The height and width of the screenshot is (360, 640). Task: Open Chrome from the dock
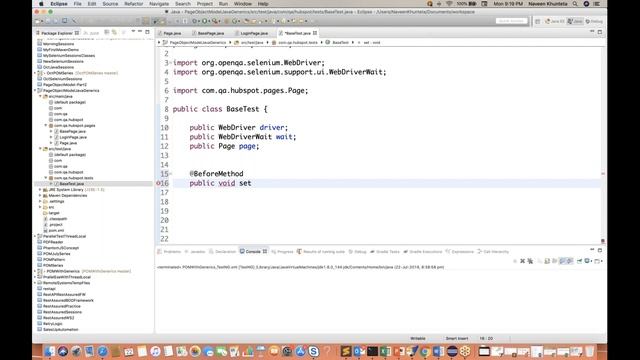click(425, 351)
